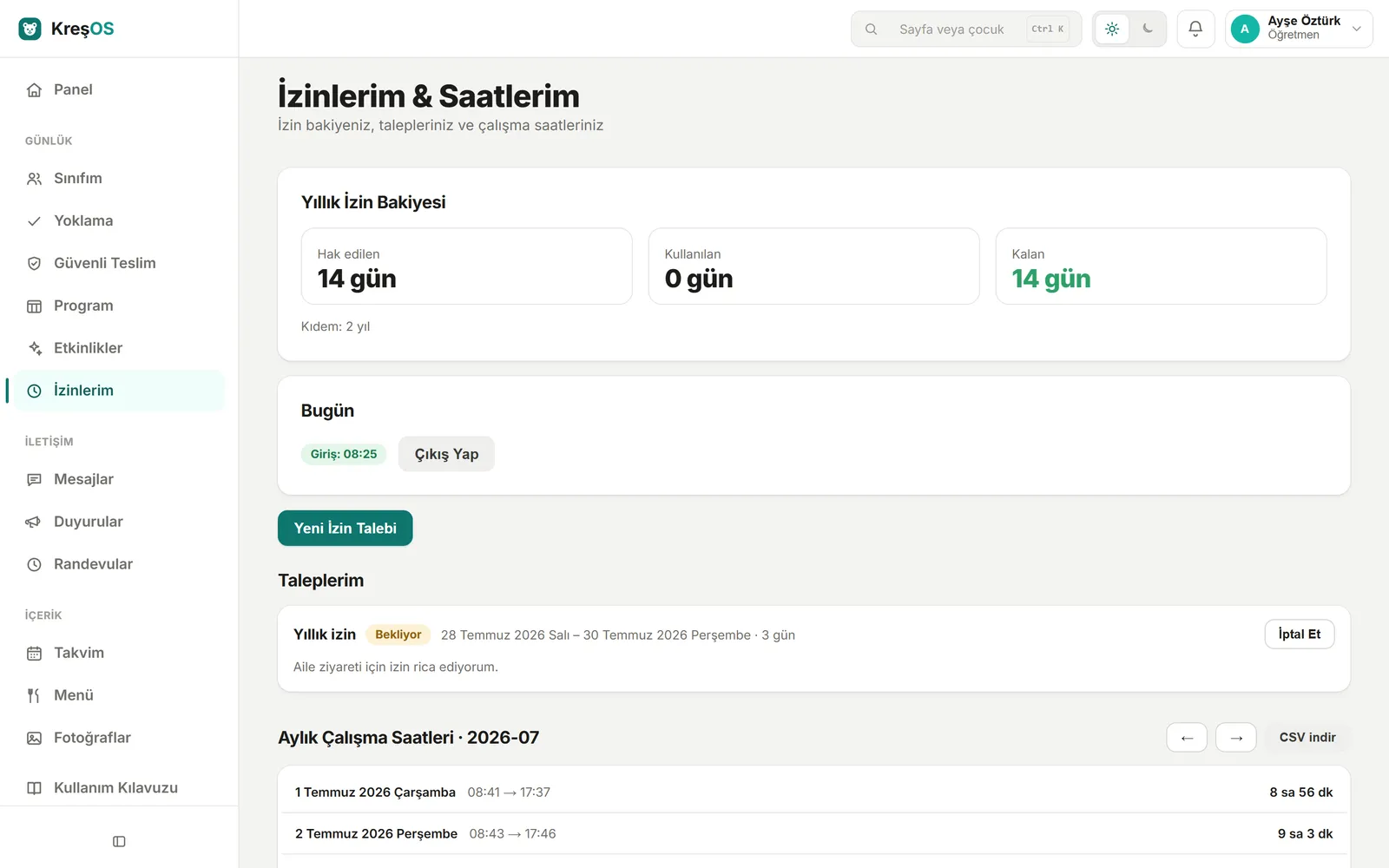The height and width of the screenshot is (868, 1389).
Task: Focus the Sayfa veya çocuk search field
Action: pos(965,29)
